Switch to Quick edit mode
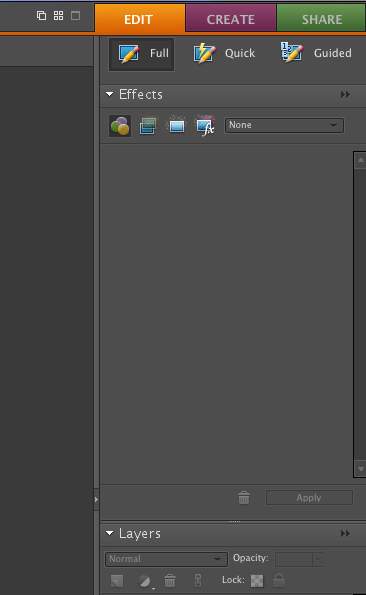Image resolution: width=366 pixels, height=595 pixels. click(x=224, y=54)
